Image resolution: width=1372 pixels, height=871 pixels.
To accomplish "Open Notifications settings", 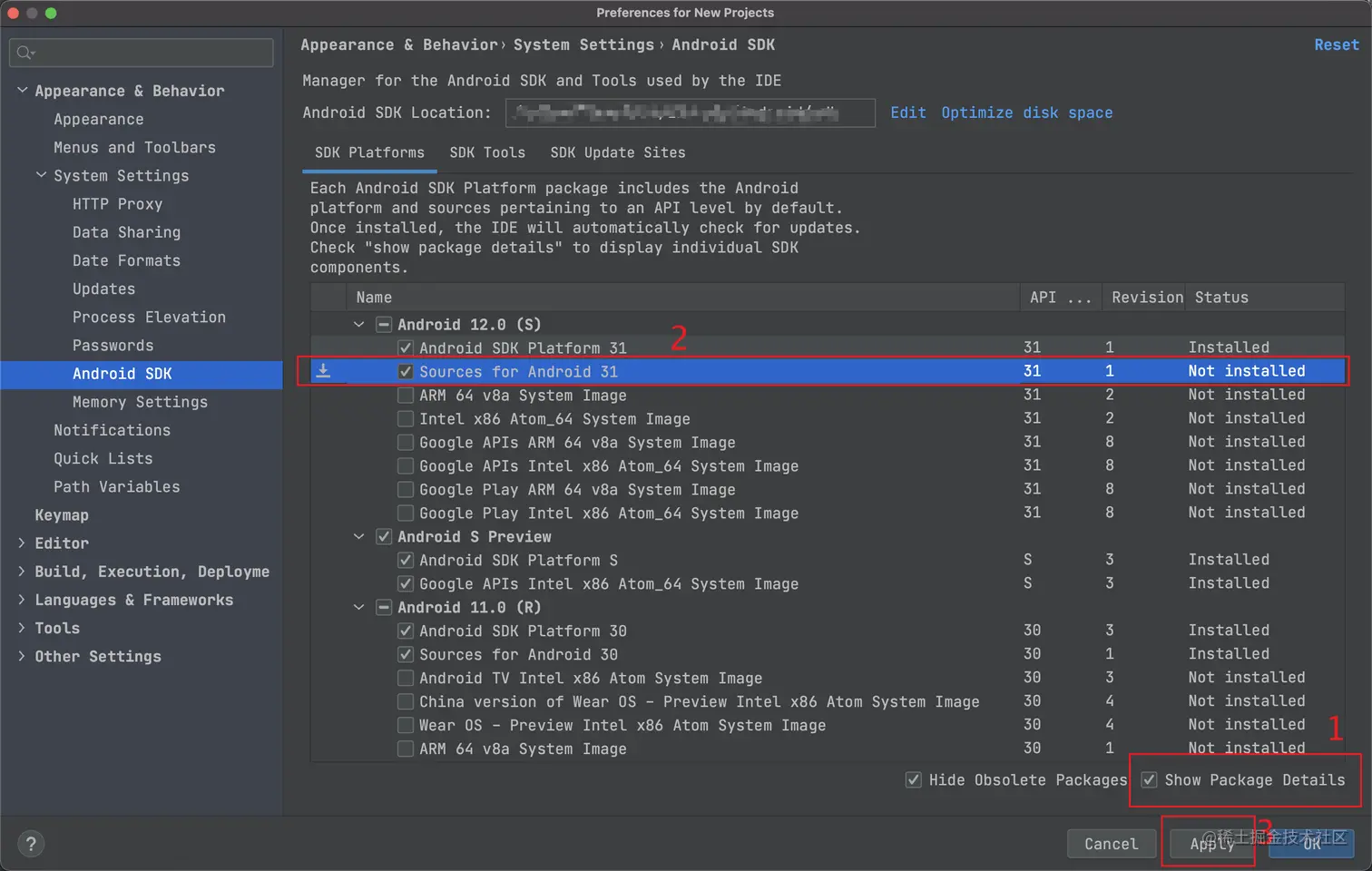I will click(x=112, y=430).
